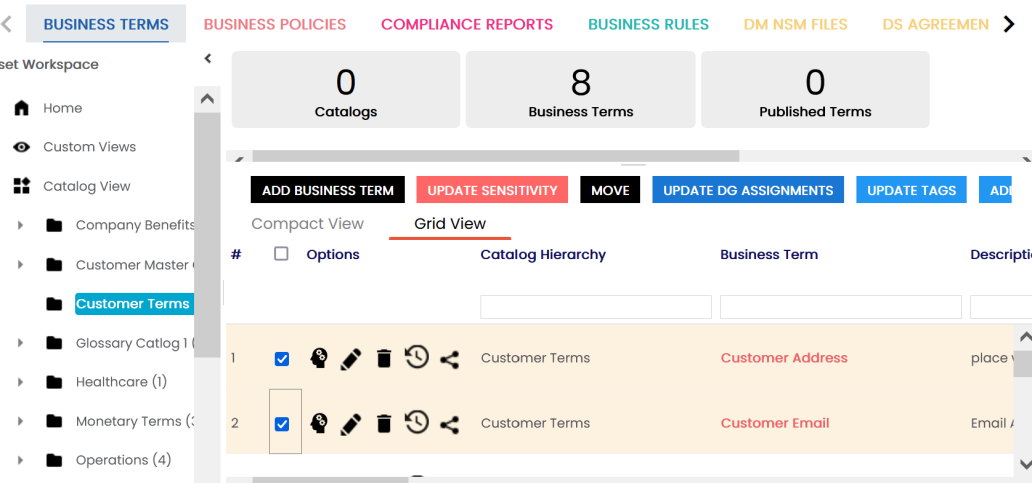Click the head-gear icon on Customer Address row
The image size is (1032, 483).
tap(319, 359)
